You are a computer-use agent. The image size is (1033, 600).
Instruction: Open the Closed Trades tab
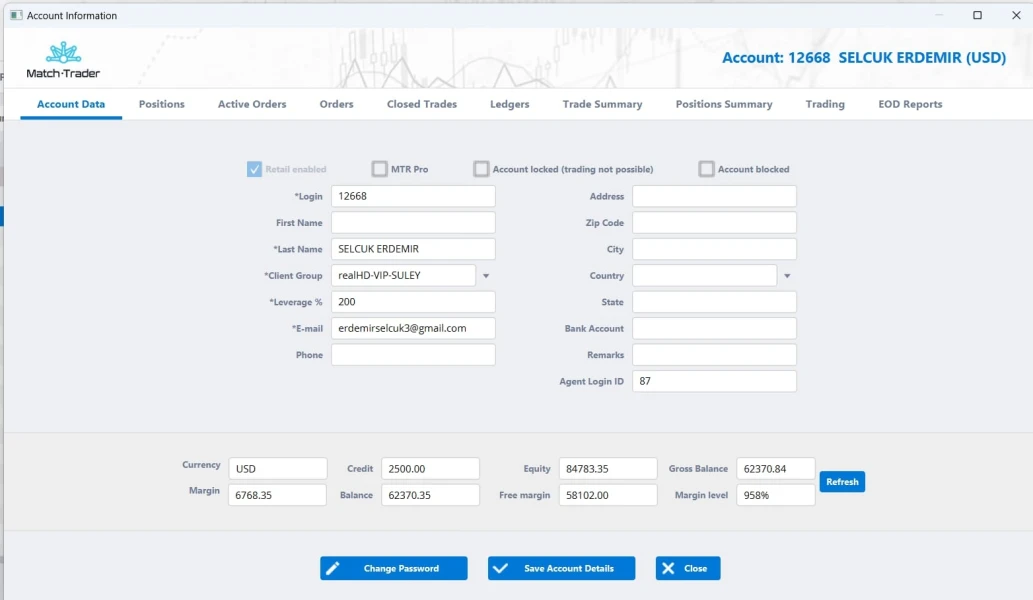click(422, 104)
